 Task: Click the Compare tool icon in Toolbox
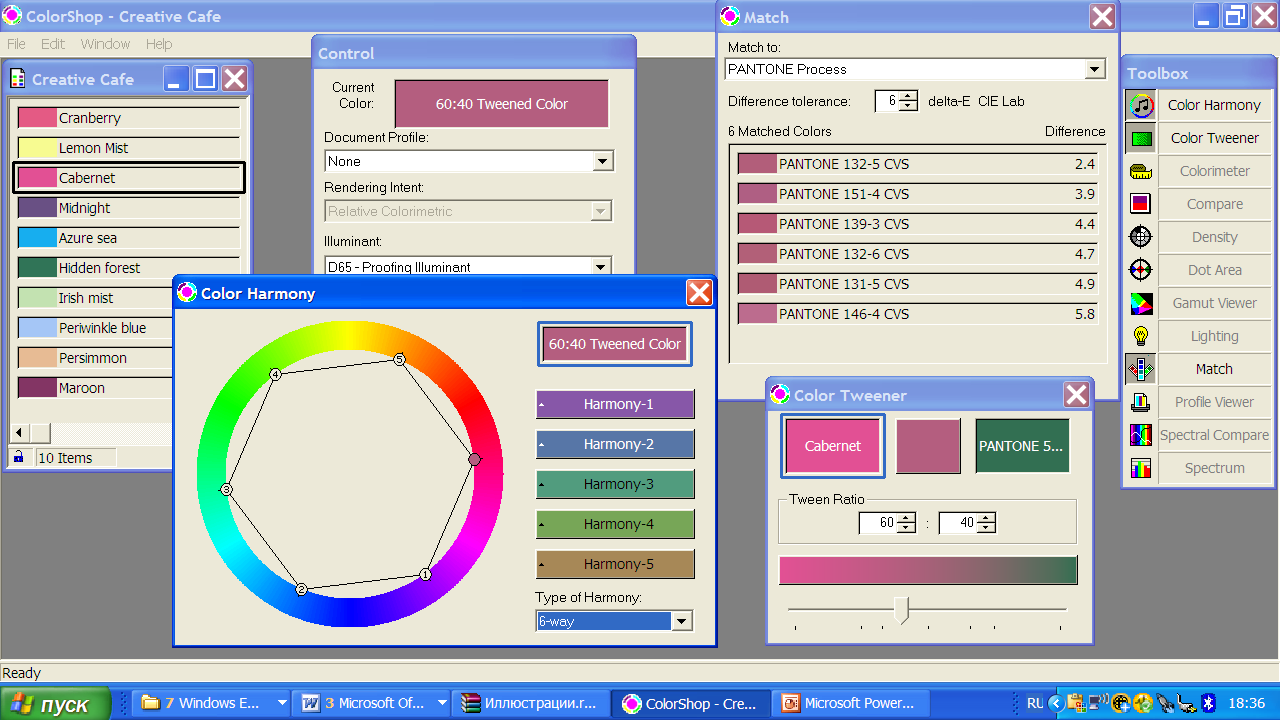click(x=1141, y=204)
